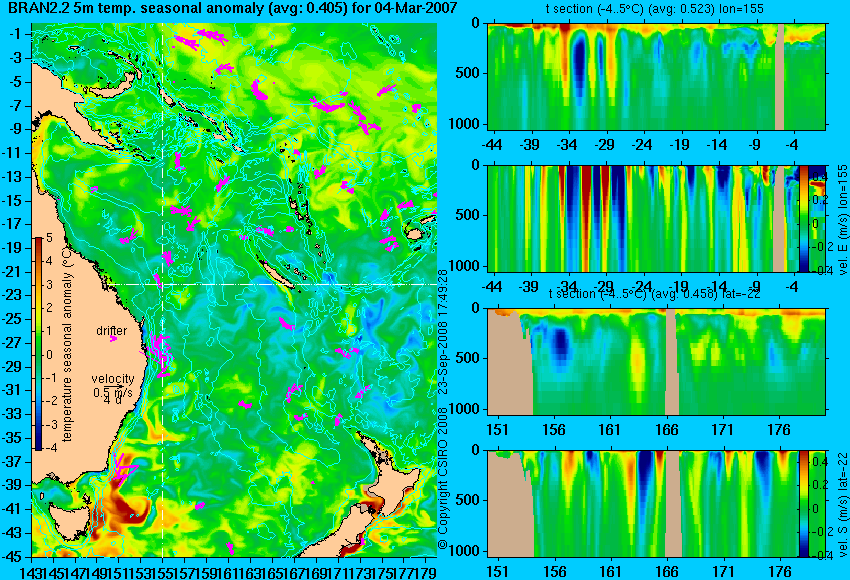Click where the dashed lon=155 and lat=-22 lines cross
Screen dimensions: 850x580
pos(162,284)
